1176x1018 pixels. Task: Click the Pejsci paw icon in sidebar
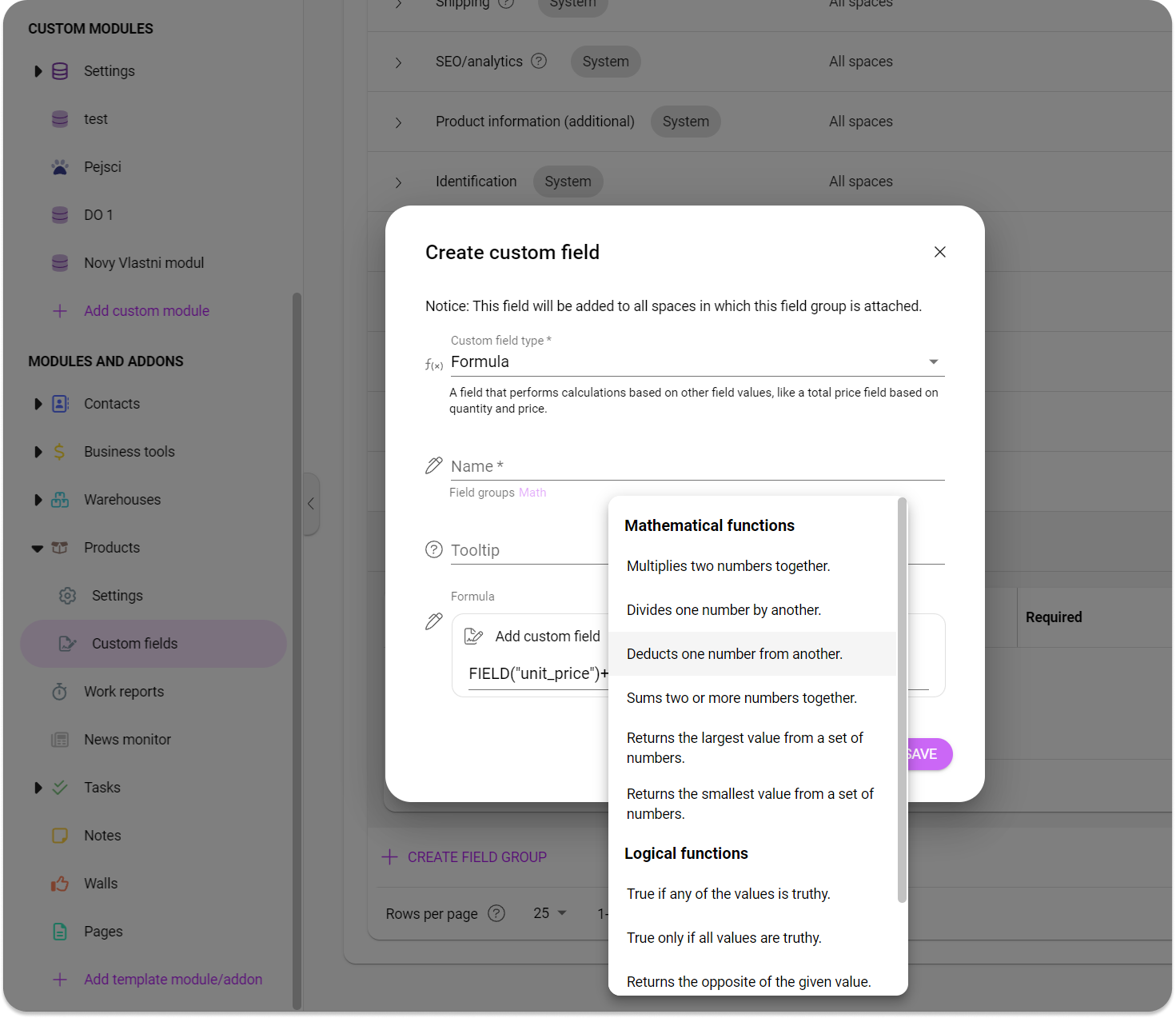click(59, 166)
